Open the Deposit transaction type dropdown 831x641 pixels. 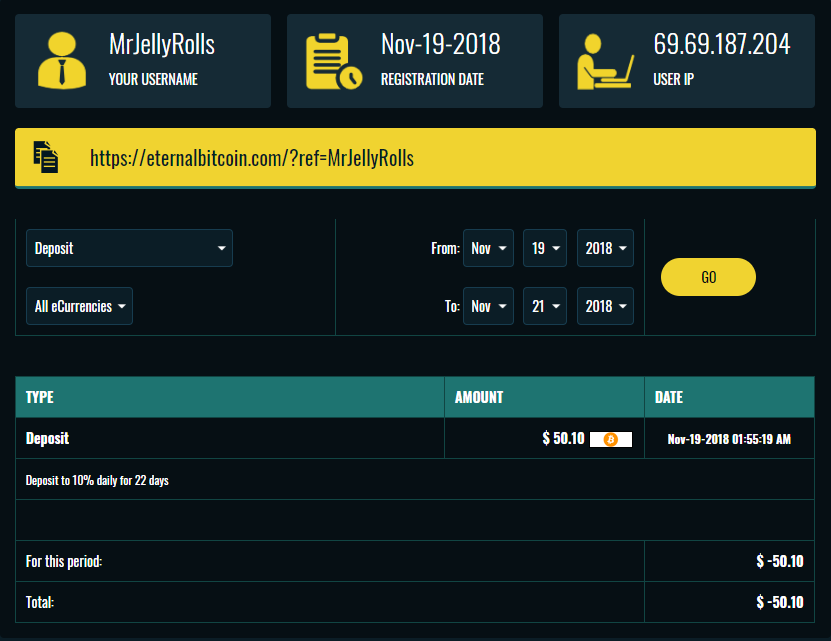click(x=129, y=248)
